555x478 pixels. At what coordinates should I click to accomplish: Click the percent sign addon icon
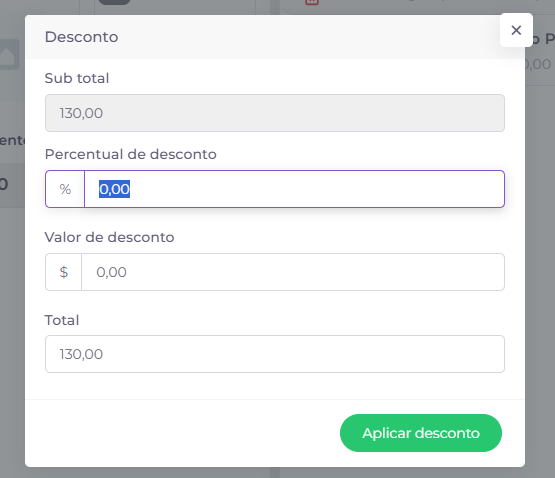pyautogui.click(x=65, y=189)
